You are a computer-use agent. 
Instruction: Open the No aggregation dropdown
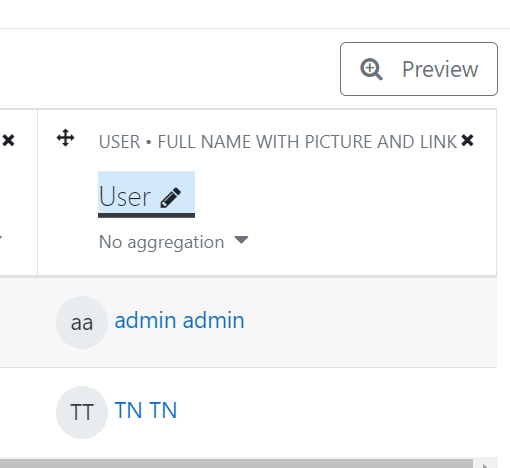(x=173, y=242)
